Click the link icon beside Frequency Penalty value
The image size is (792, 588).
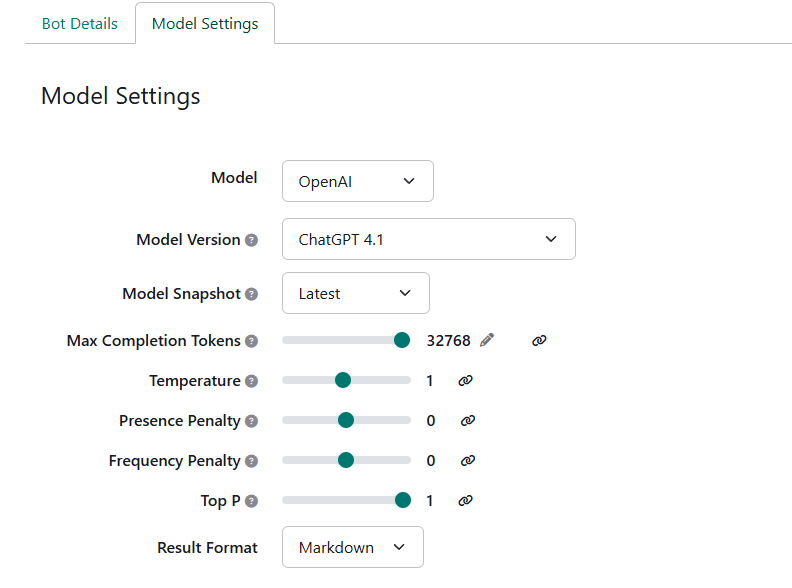pos(467,460)
